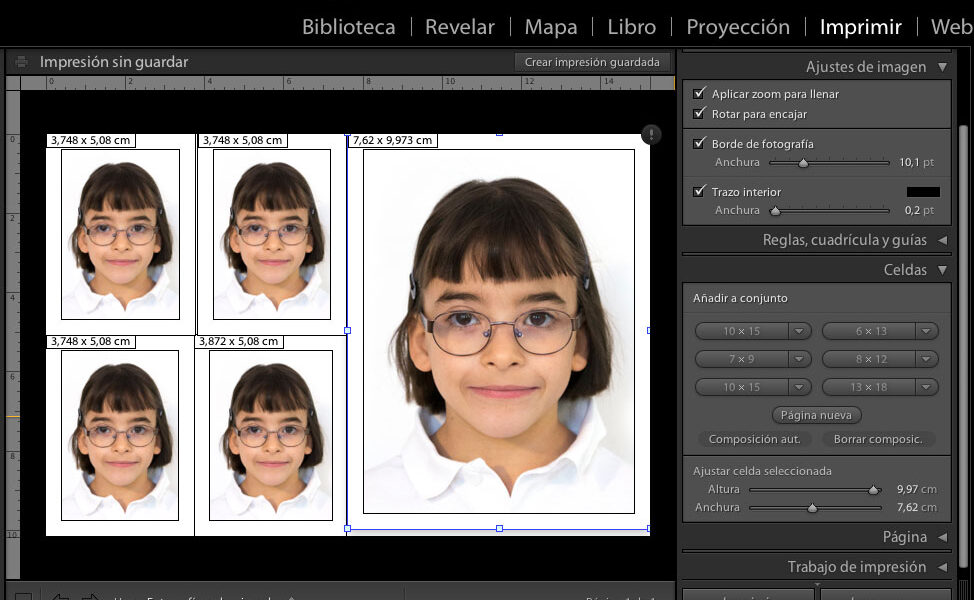The height and width of the screenshot is (600, 974).
Task: Toggle the Borde de fotografía option
Action: click(698, 143)
